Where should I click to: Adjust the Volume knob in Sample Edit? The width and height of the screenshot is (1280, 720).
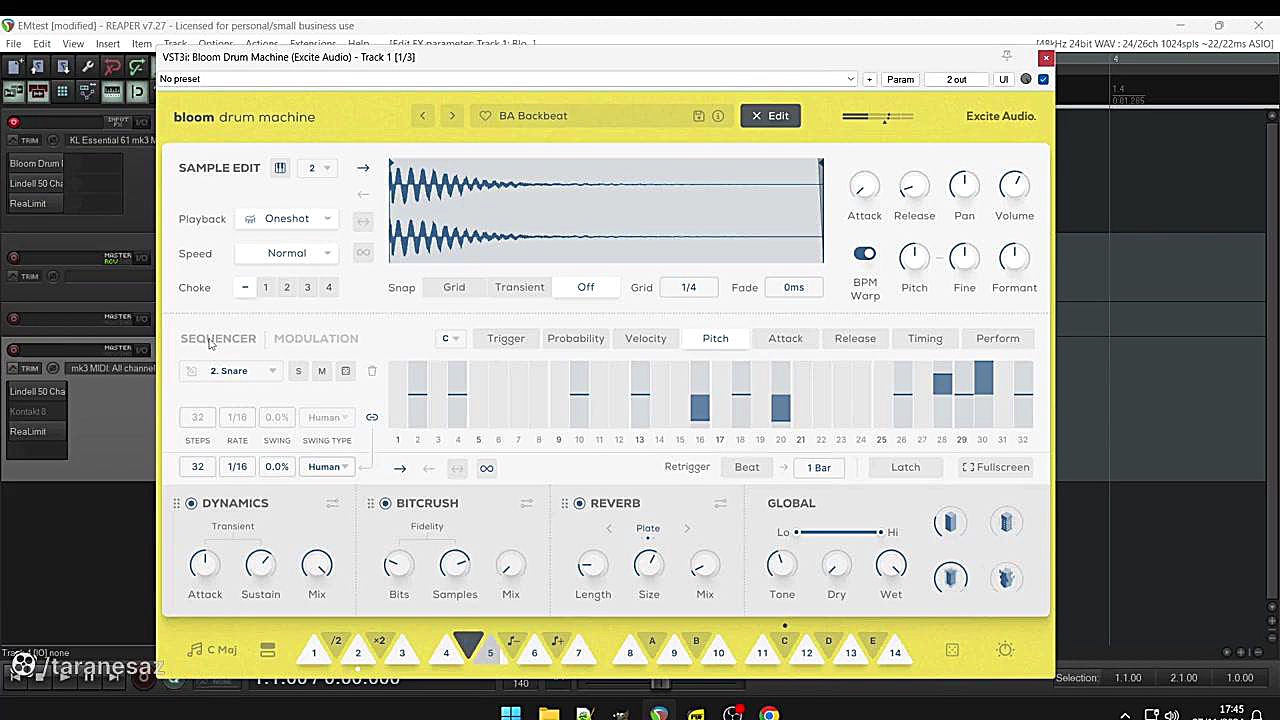pos(1014,185)
